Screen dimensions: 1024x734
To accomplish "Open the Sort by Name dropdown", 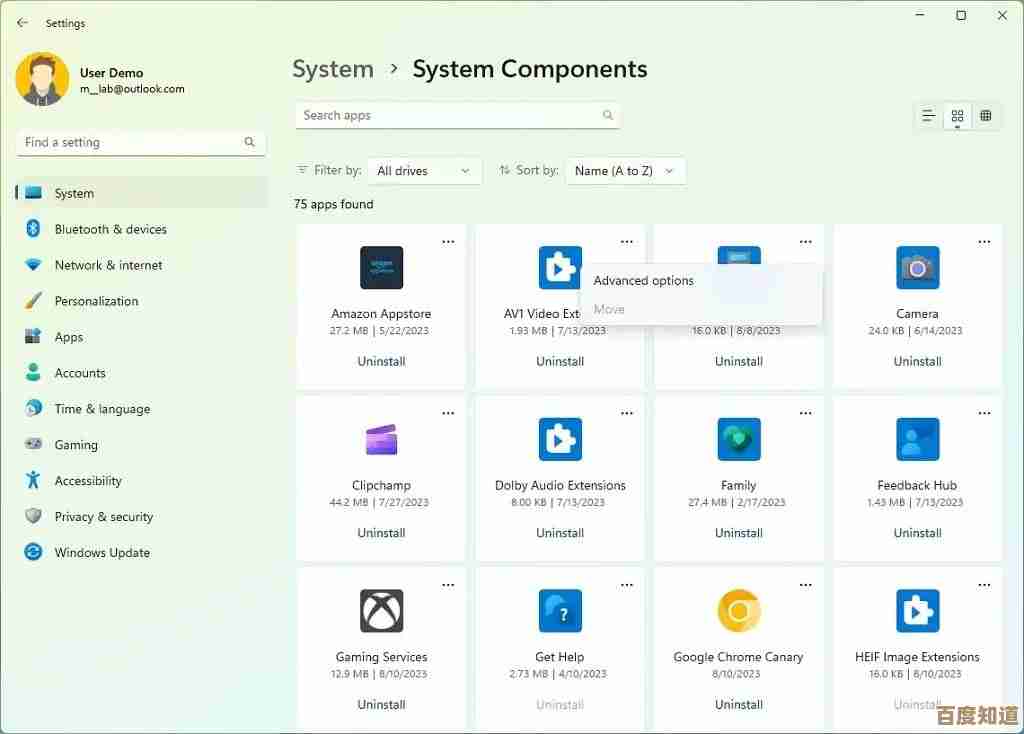I will (x=625, y=171).
